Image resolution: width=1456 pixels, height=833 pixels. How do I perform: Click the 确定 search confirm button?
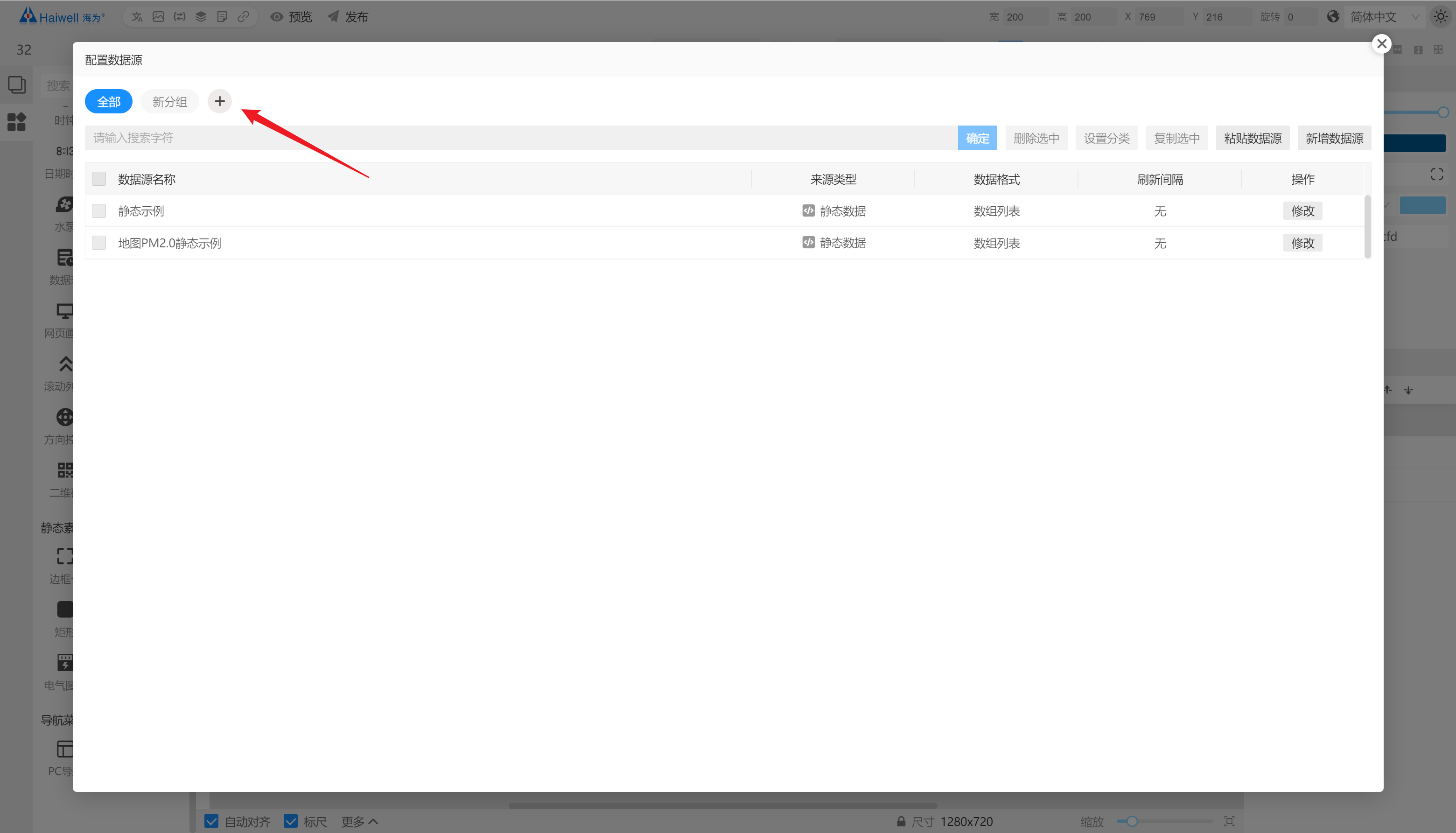pyautogui.click(x=977, y=138)
